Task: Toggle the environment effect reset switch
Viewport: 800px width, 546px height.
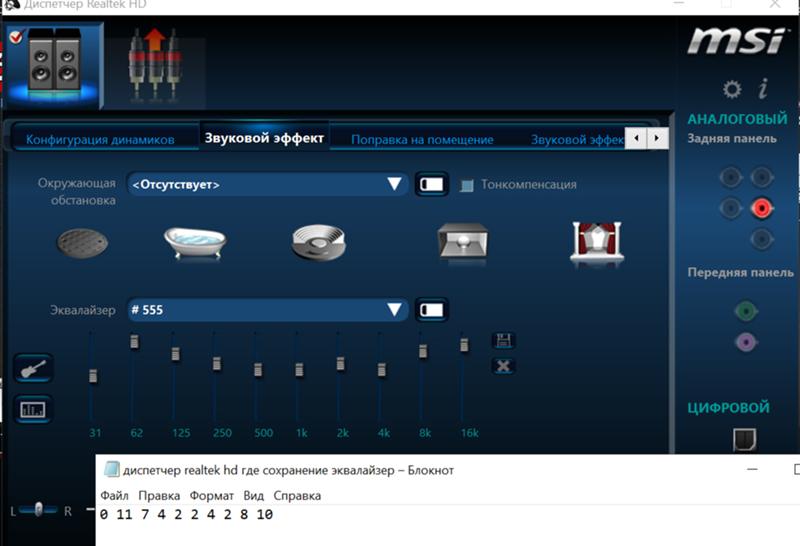Action: [432, 184]
